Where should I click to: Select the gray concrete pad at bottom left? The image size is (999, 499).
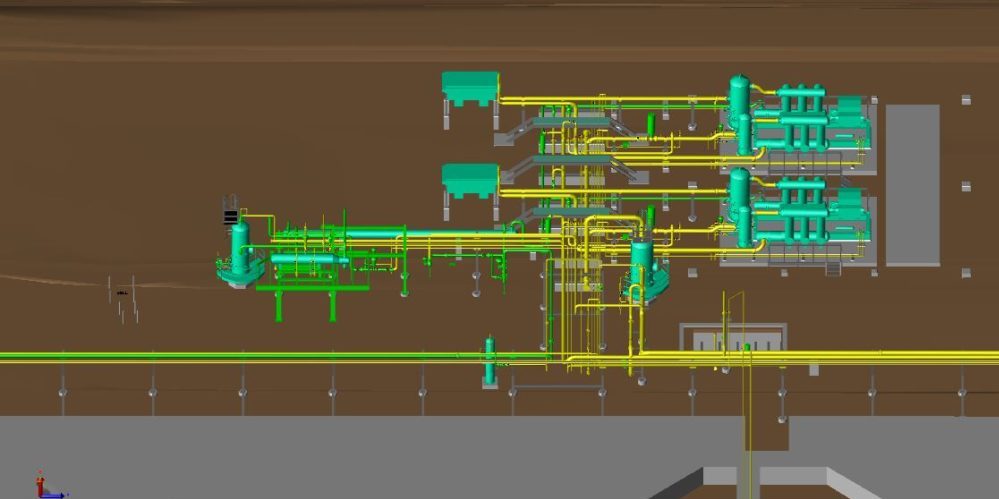300,455
